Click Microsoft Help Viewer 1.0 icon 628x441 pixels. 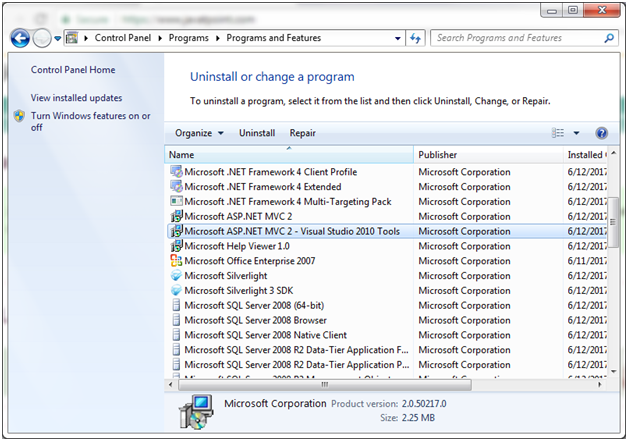coord(176,246)
